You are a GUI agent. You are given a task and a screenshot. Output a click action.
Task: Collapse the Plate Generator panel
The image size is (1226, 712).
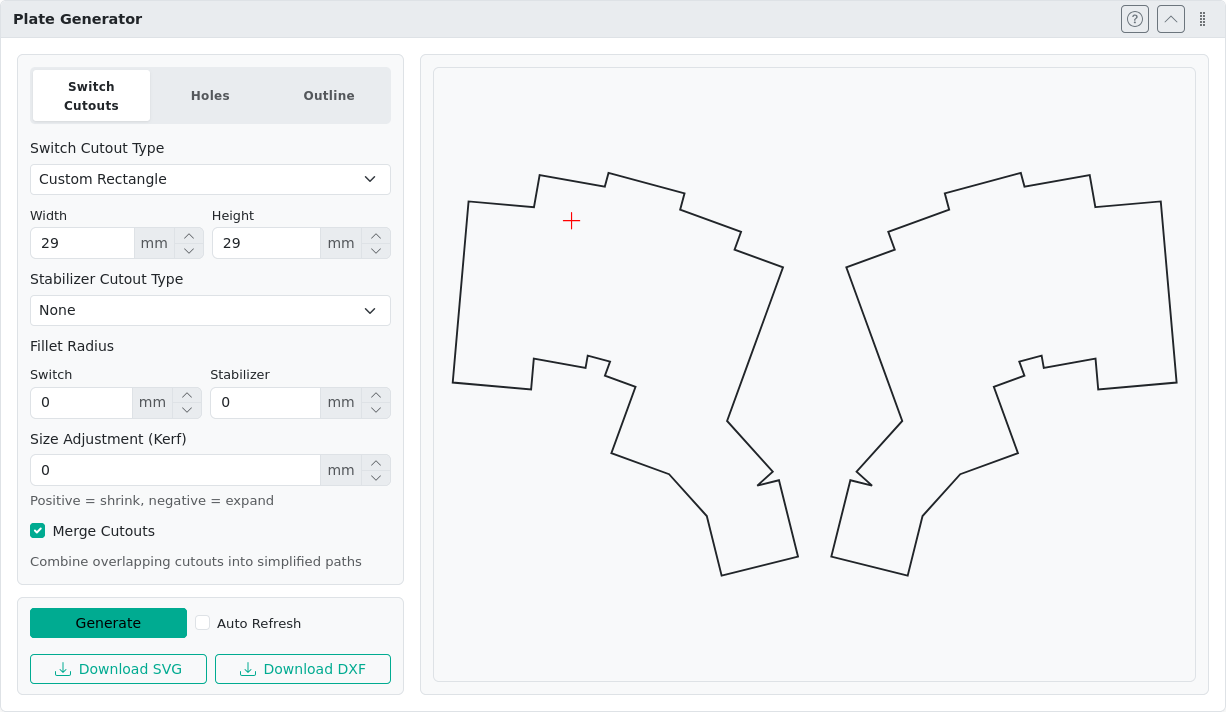tap(1171, 19)
